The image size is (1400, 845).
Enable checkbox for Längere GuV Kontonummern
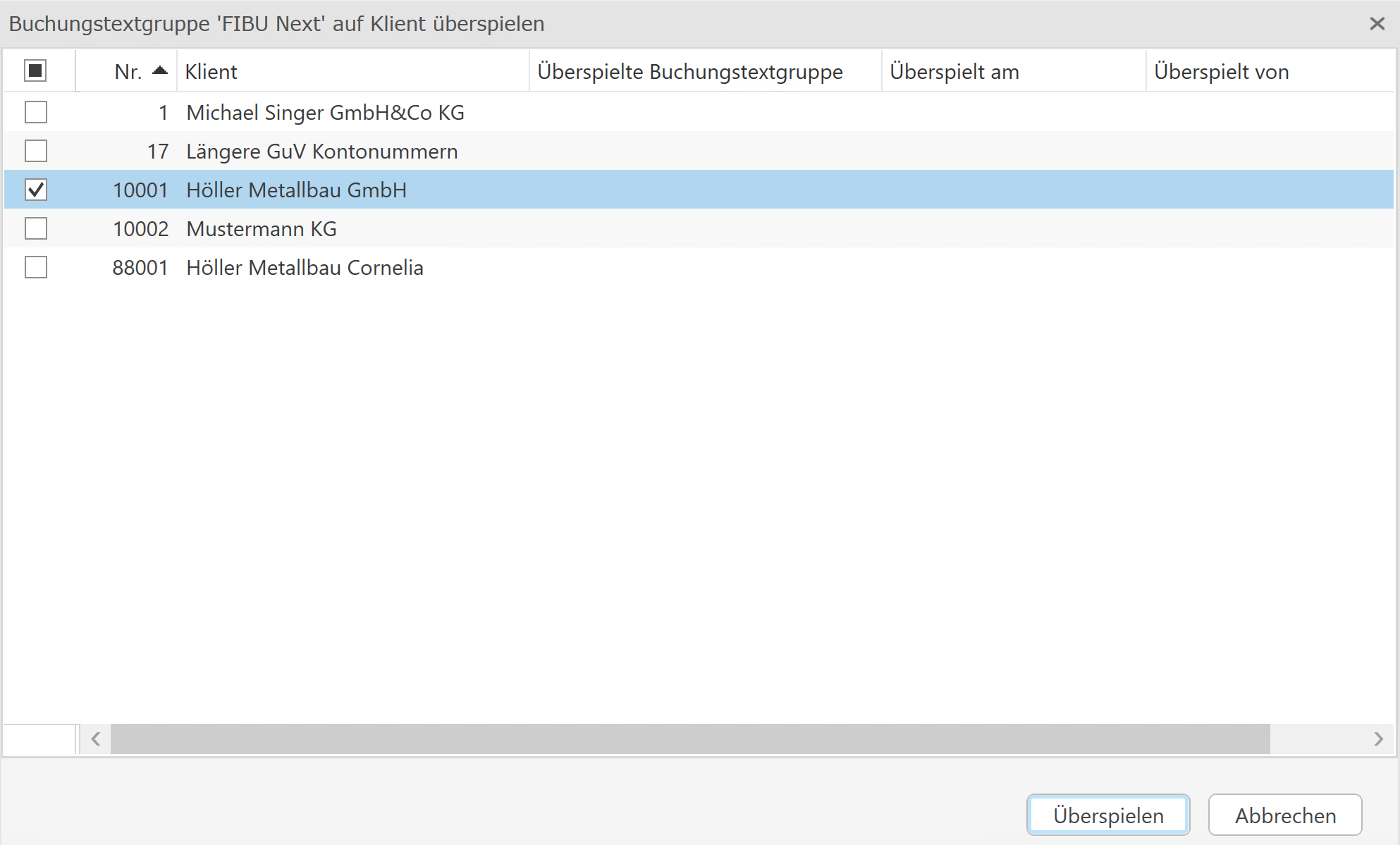coord(36,151)
